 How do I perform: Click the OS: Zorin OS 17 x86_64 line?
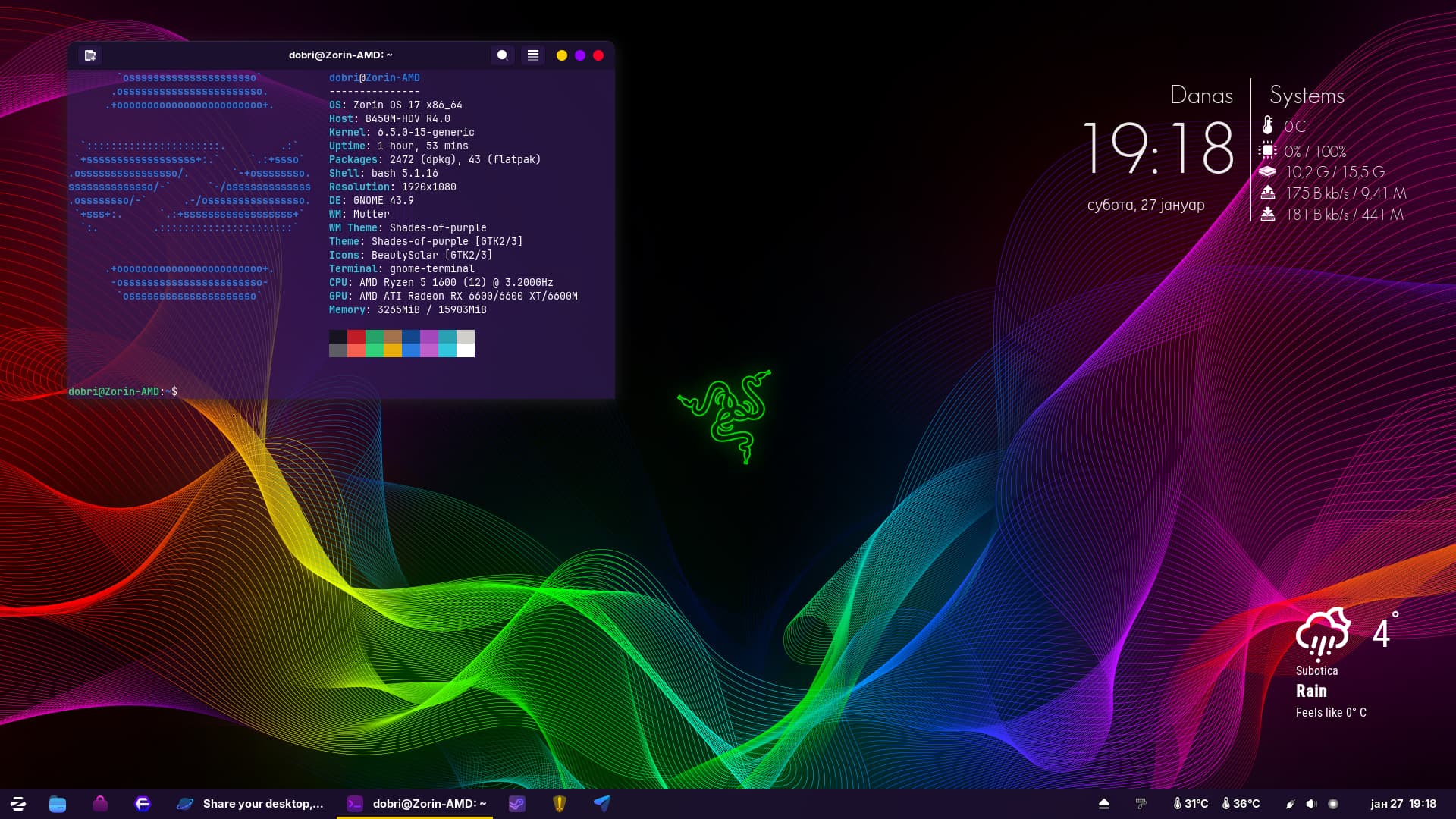(x=396, y=105)
